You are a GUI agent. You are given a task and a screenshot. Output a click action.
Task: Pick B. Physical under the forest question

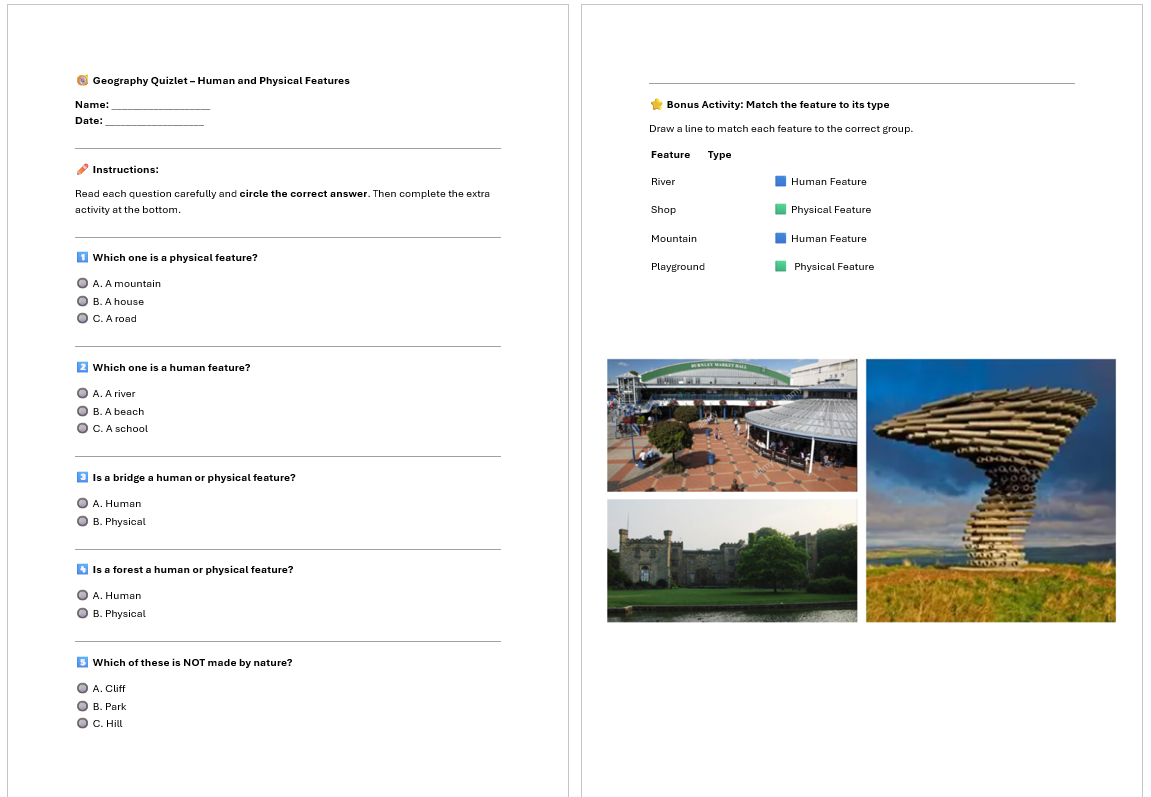click(x=82, y=613)
